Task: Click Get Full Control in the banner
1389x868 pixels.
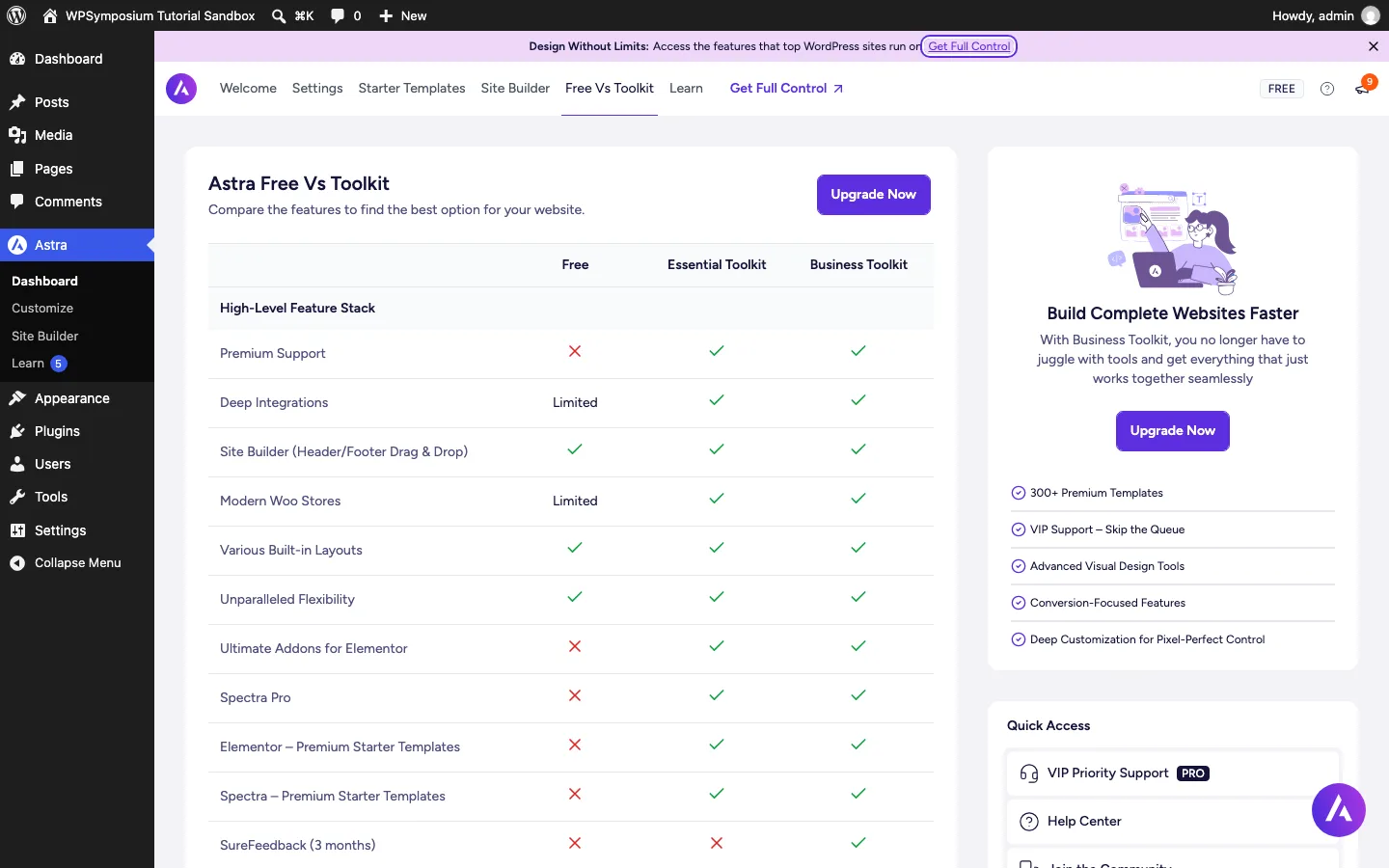Action: click(x=969, y=46)
